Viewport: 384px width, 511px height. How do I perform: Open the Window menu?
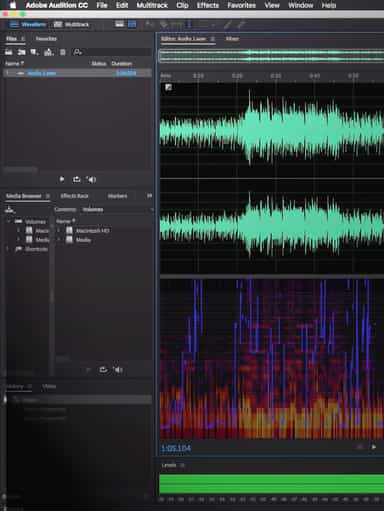300,5
